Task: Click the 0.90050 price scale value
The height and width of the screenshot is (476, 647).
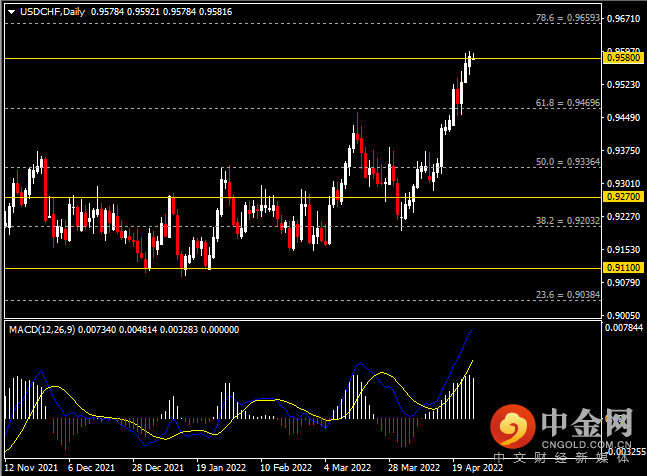Action: [x=623, y=316]
